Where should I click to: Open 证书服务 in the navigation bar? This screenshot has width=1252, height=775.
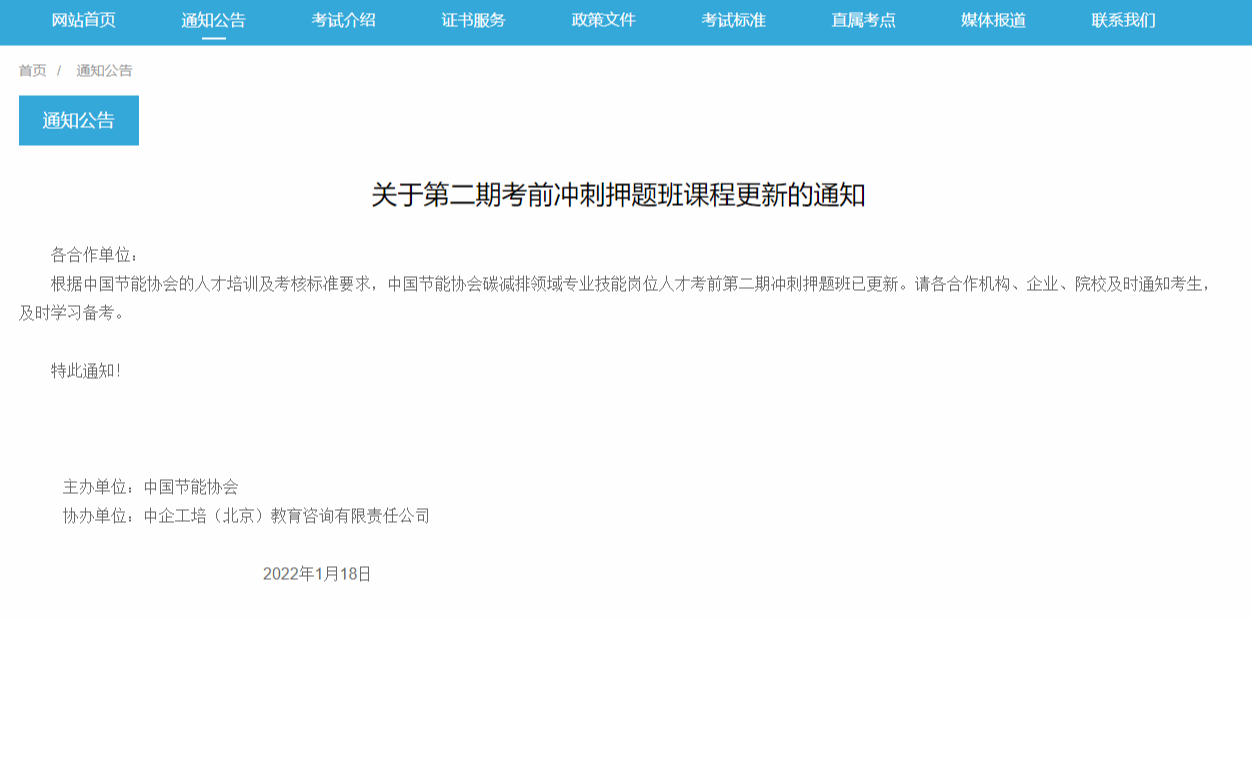point(474,20)
